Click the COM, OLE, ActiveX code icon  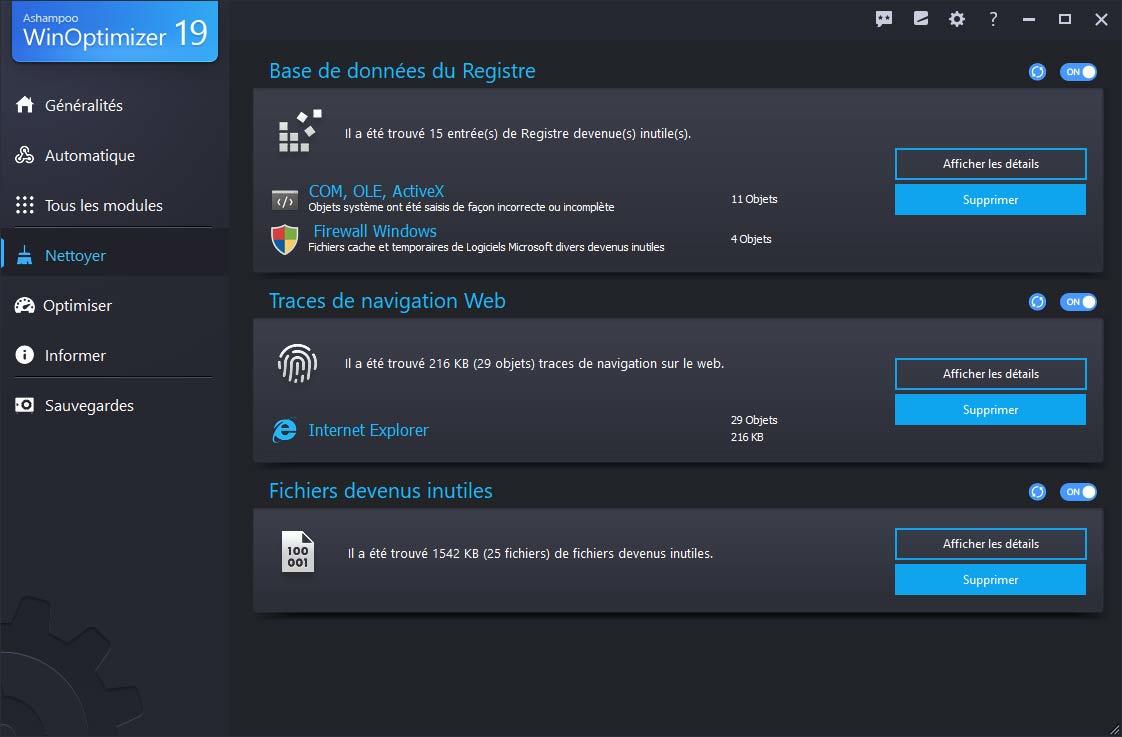point(285,200)
